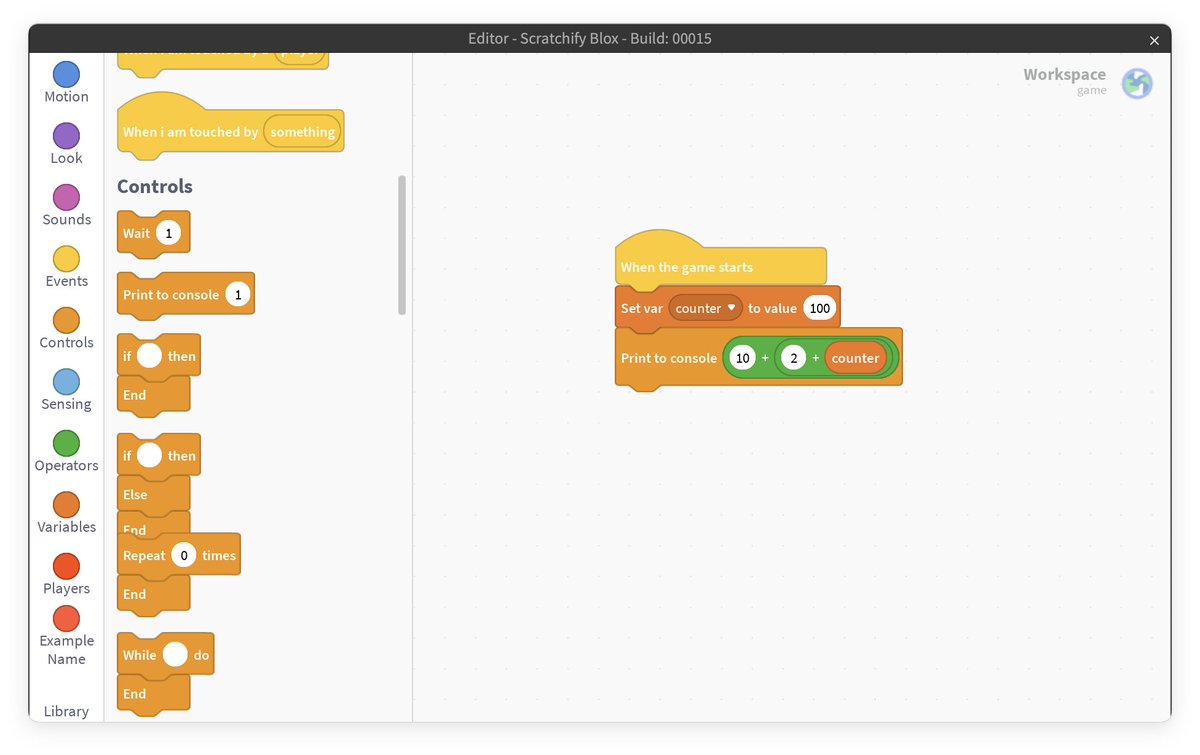Open the Players block category
This screenshot has width=1200, height=755.
pos(66,575)
